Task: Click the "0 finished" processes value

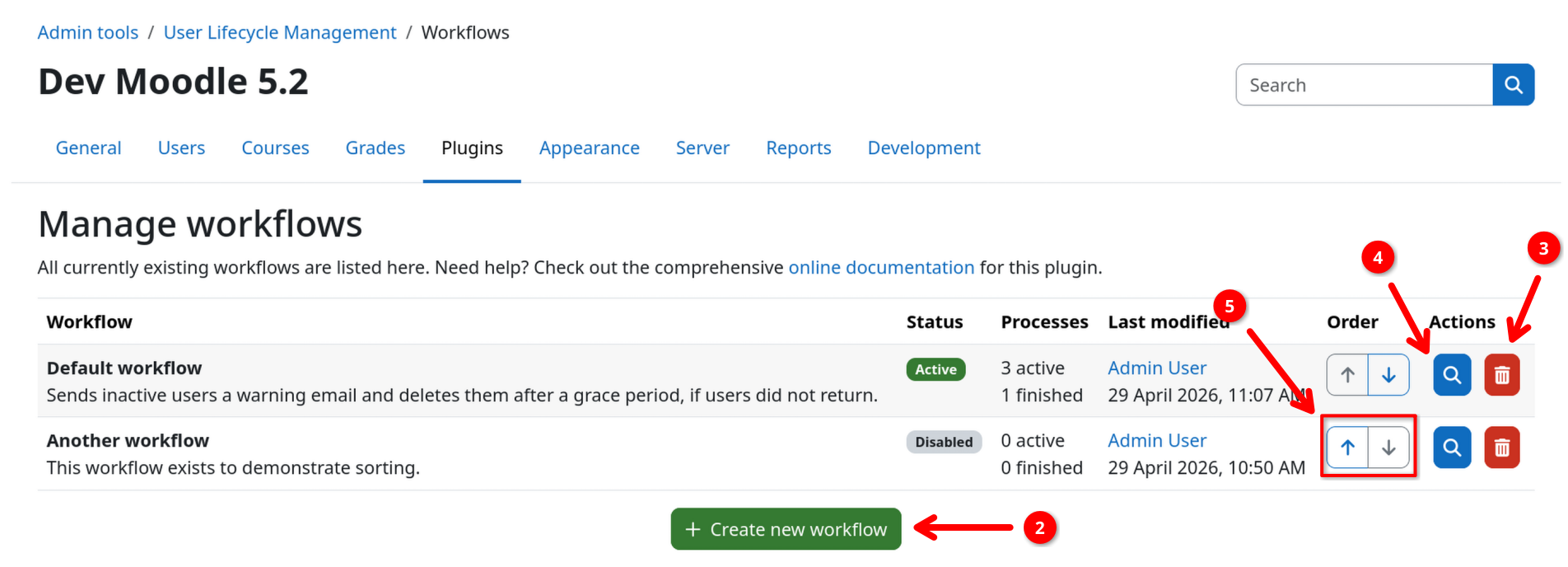Action: coord(1042,467)
